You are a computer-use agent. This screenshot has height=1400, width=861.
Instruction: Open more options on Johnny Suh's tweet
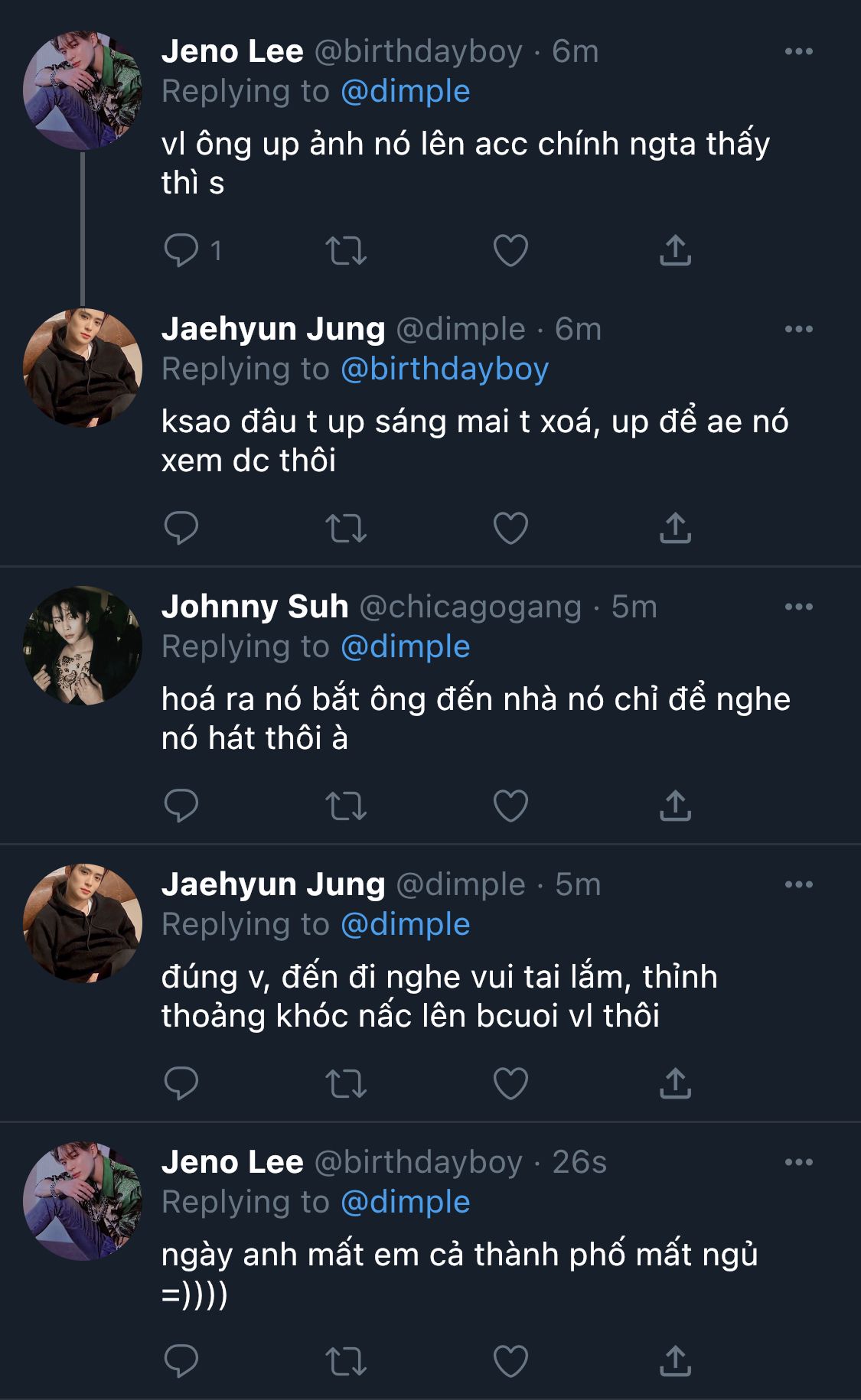(798, 607)
